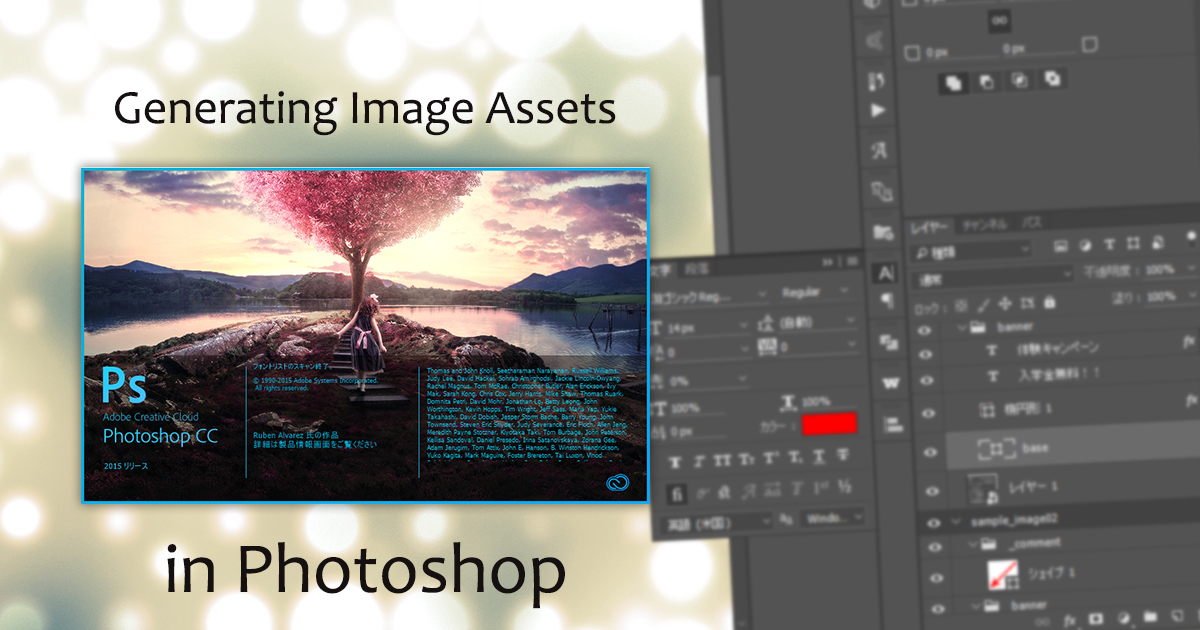The height and width of the screenshot is (630, 1200).
Task: Switch to the パス tab
Action: click(1032, 223)
